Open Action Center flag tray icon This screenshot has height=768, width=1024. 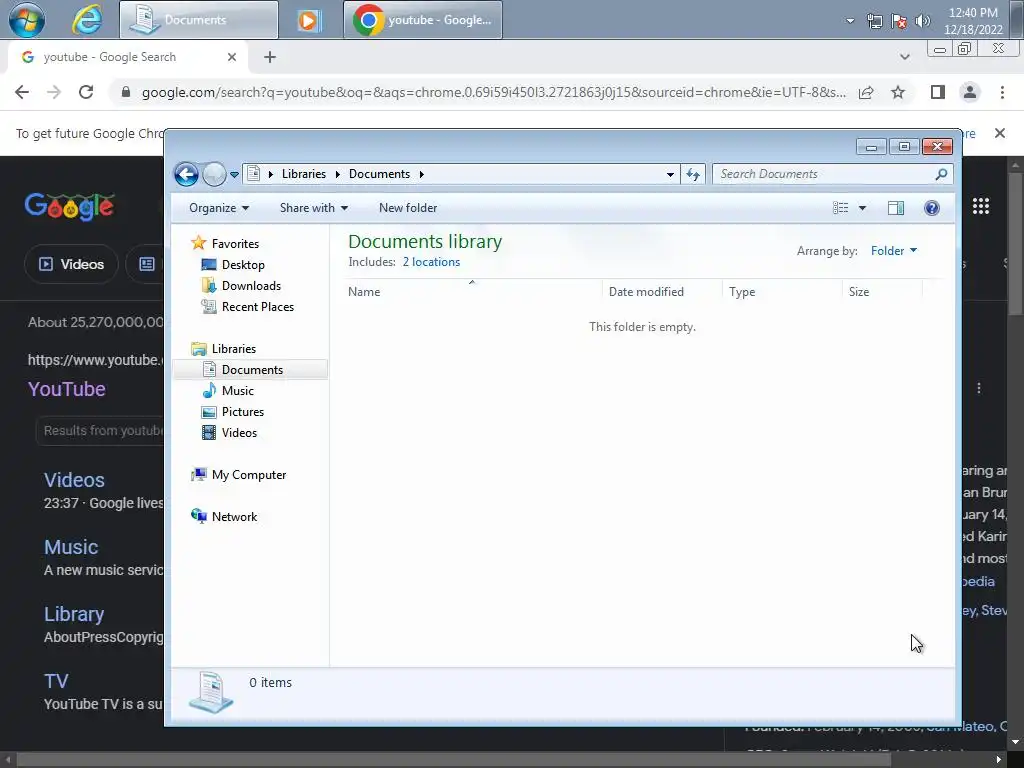(899, 21)
